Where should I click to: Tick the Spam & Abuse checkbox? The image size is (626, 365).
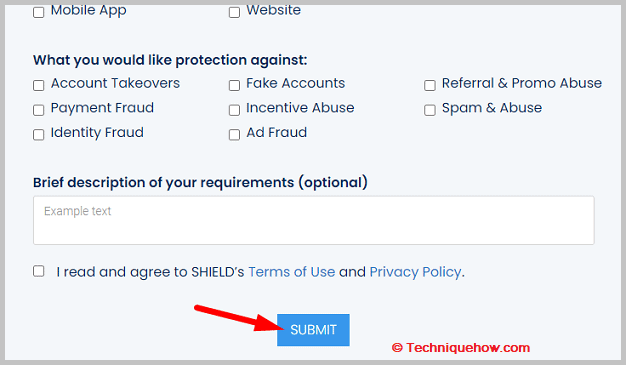(430, 110)
